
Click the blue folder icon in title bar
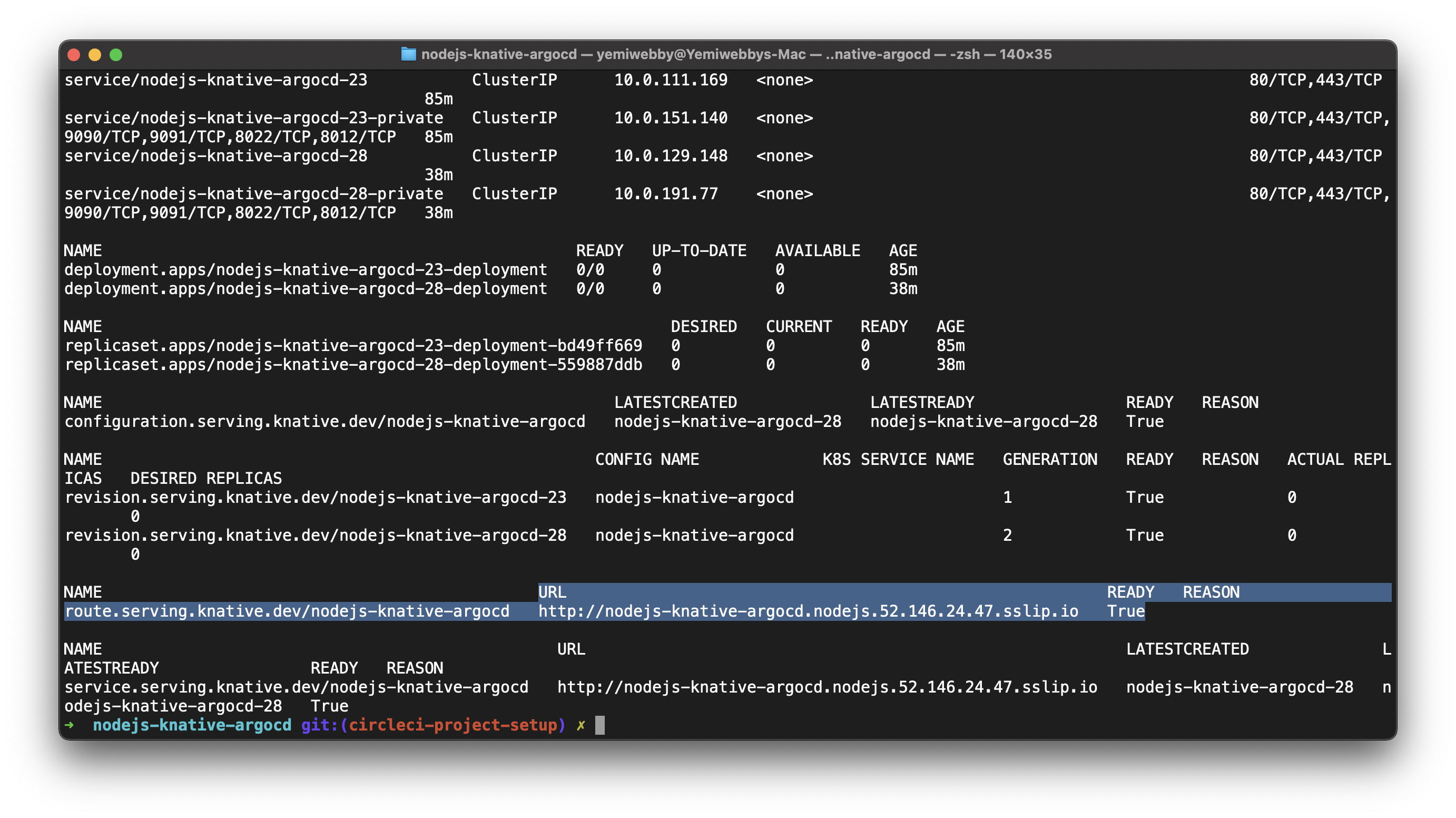[408, 54]
